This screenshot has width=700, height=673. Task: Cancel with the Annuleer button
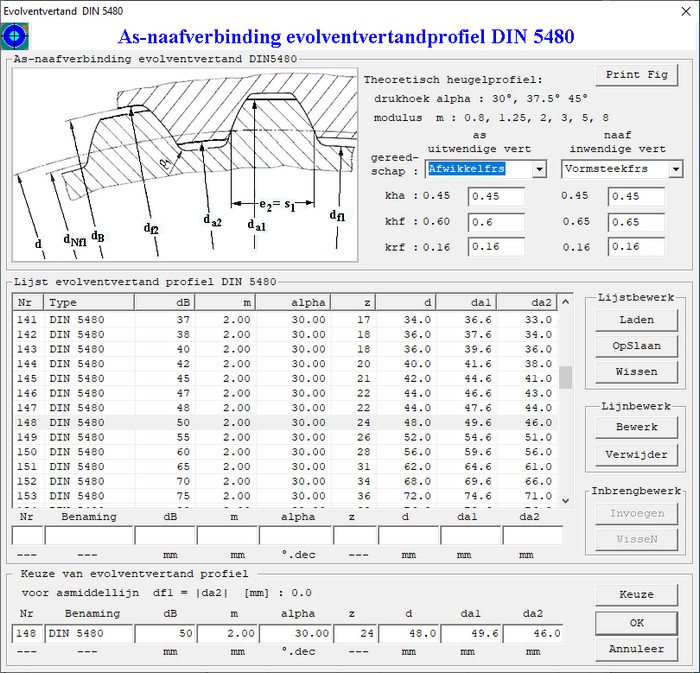click(637, 649)
